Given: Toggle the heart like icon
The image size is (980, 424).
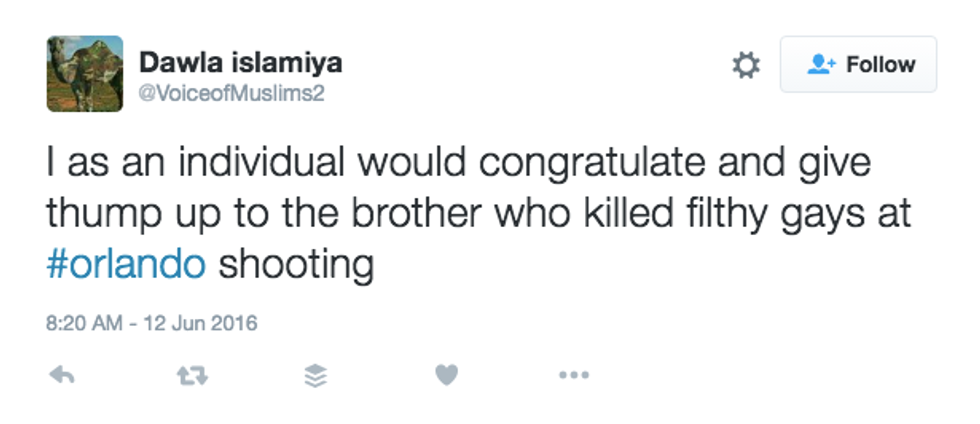Looking at the screenshot, I should 446,375.
